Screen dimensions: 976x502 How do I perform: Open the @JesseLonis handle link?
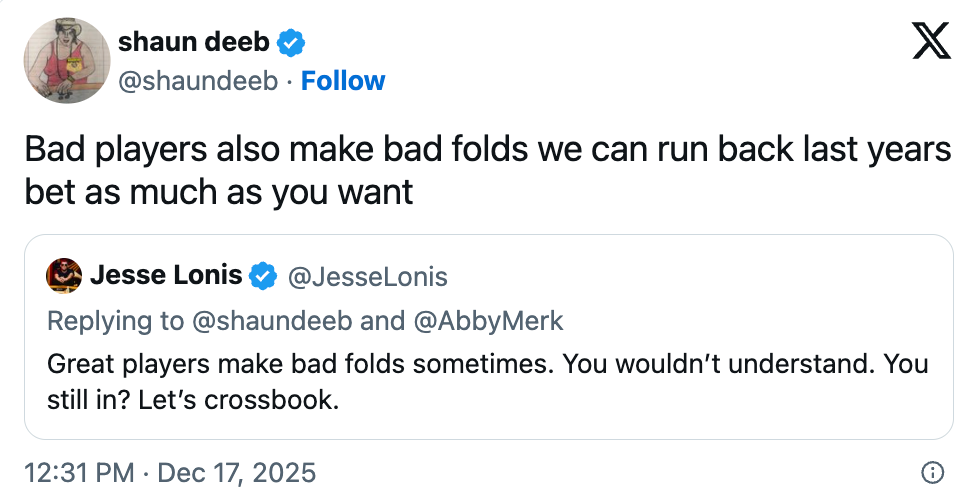pos(367,276)
